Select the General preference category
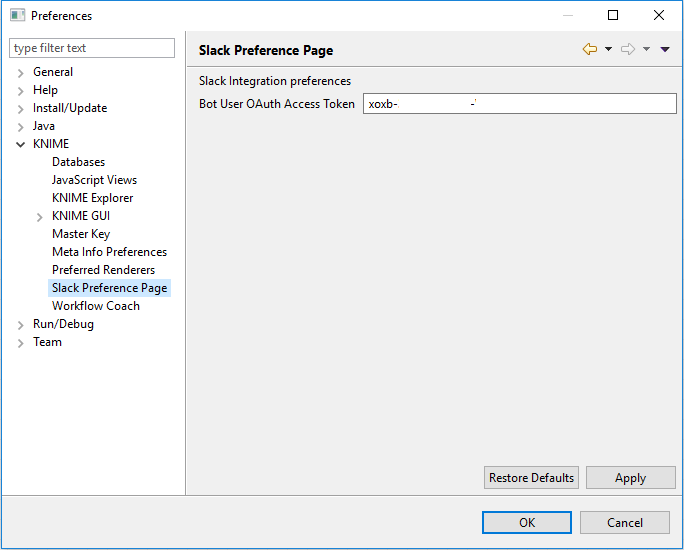 [53, 72]
